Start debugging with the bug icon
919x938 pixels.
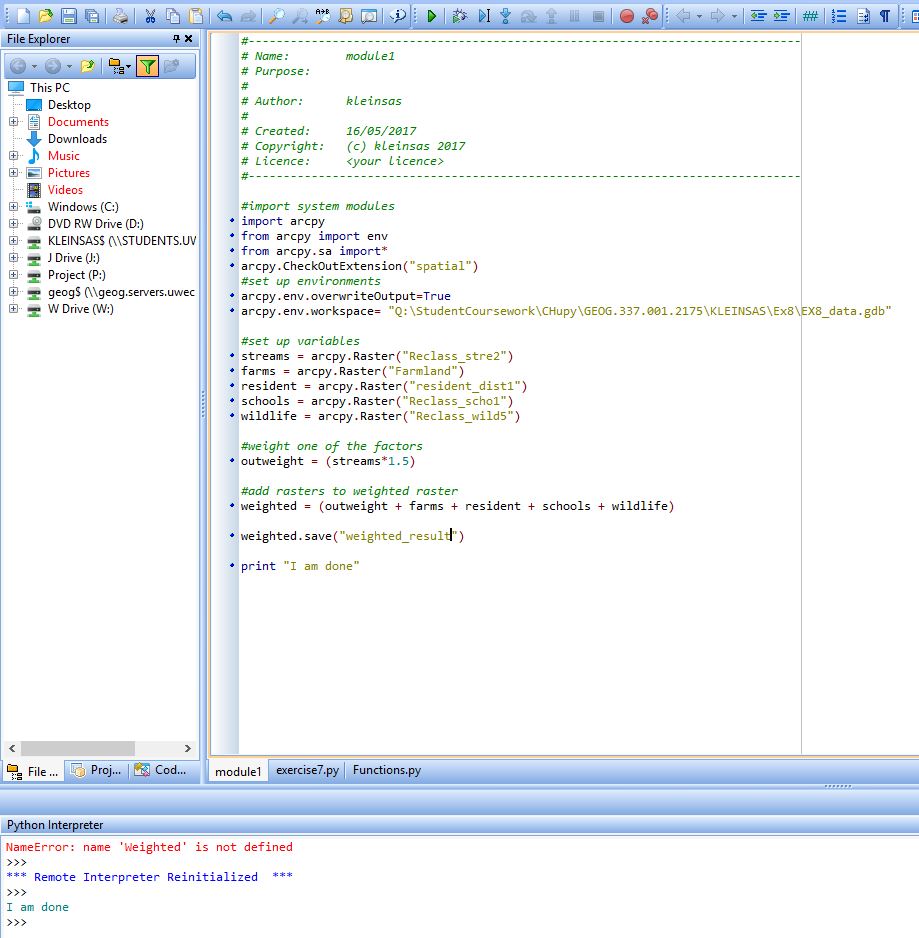460,16
